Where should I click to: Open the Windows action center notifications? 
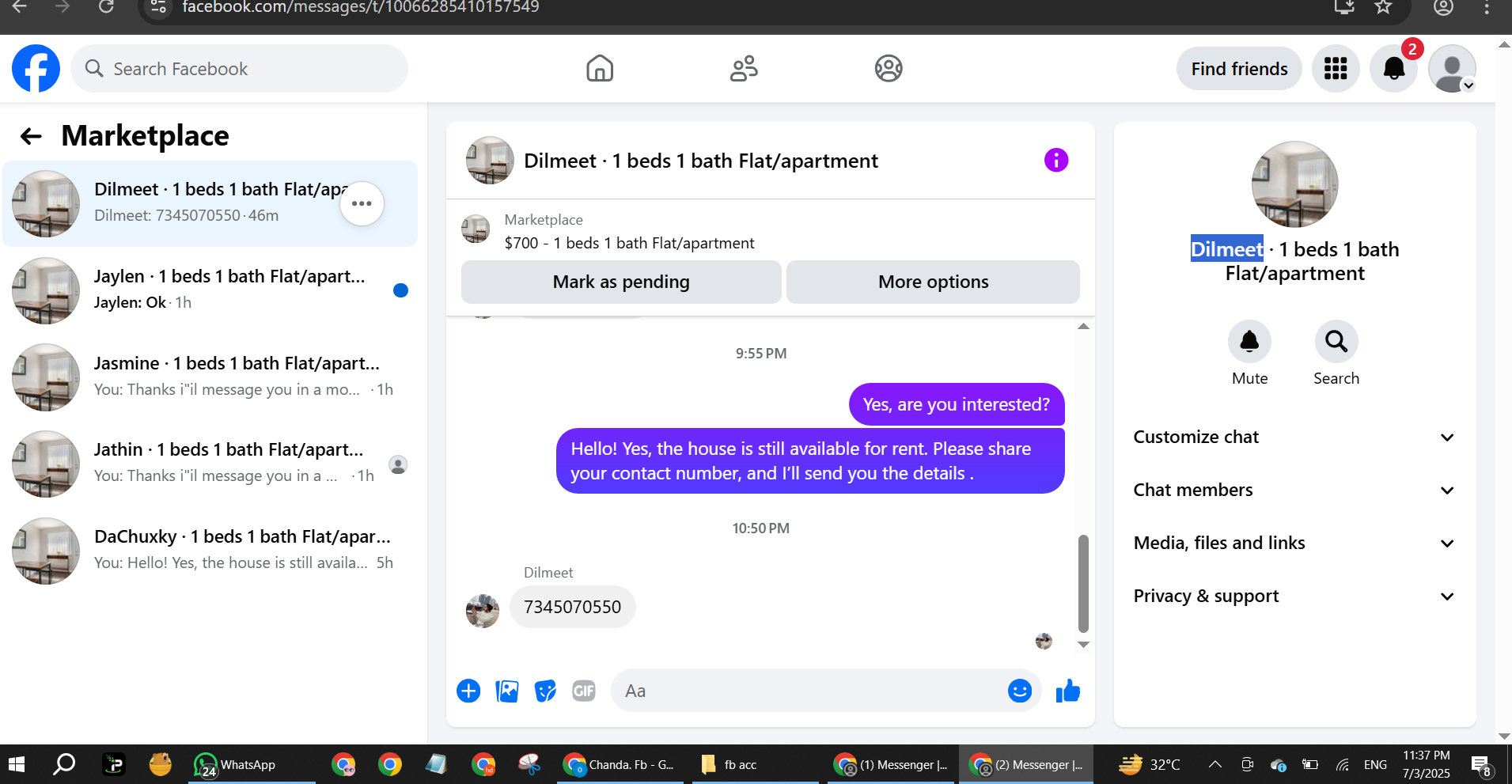click(1481, 764)
